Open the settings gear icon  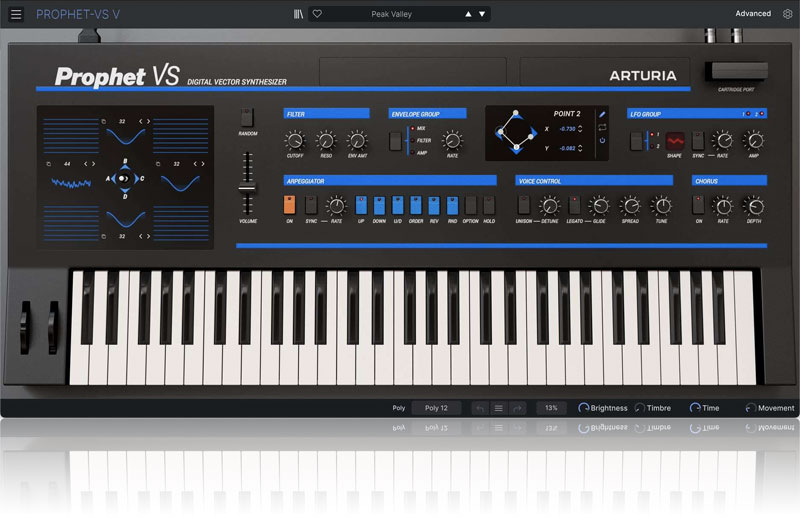click(787, 14)
